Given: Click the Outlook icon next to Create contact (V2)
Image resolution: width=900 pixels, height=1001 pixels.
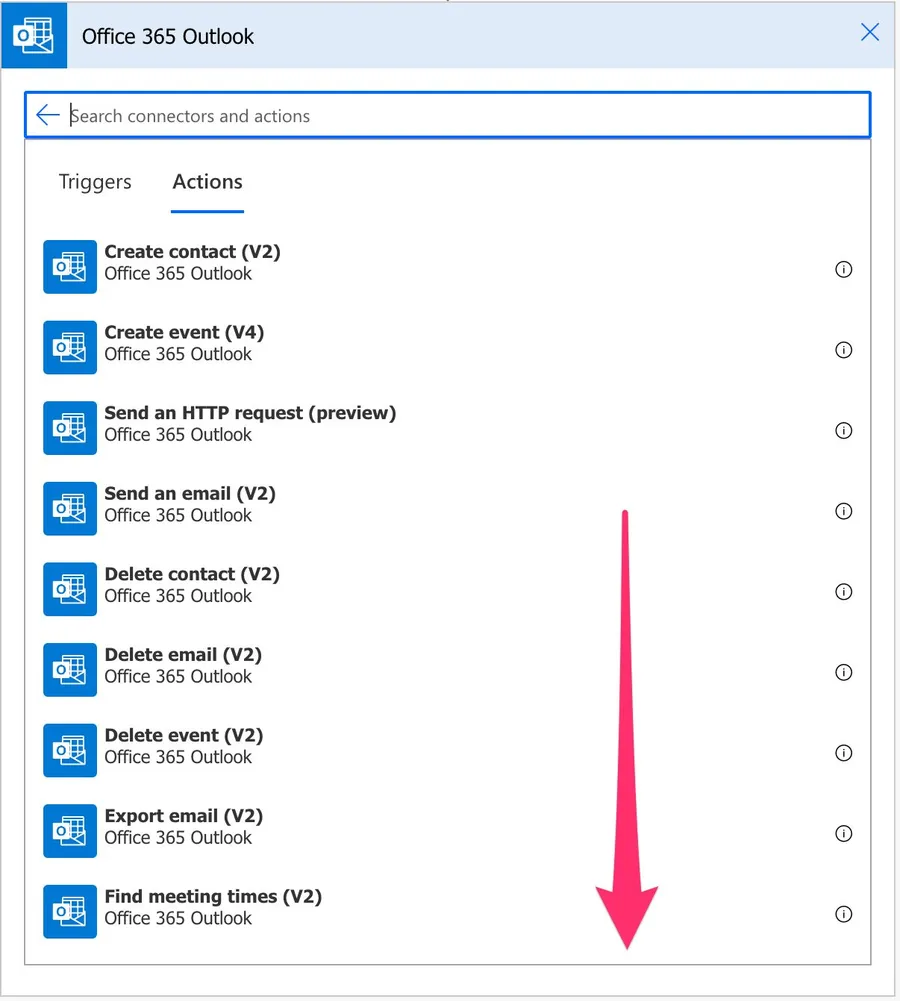Looking at the screenshot, I should [70, 267].
